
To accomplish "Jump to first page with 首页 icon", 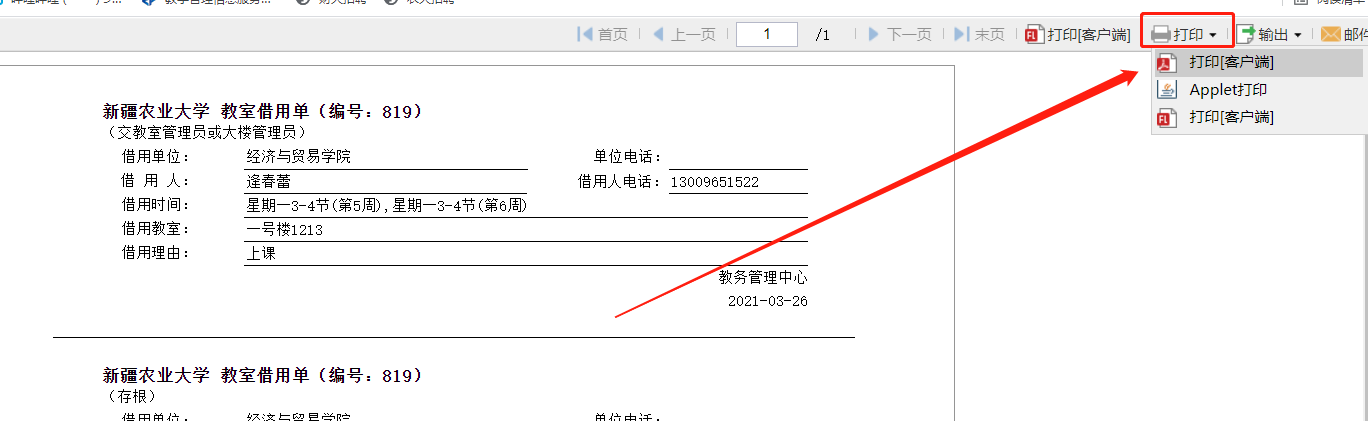I will [585, 34].
